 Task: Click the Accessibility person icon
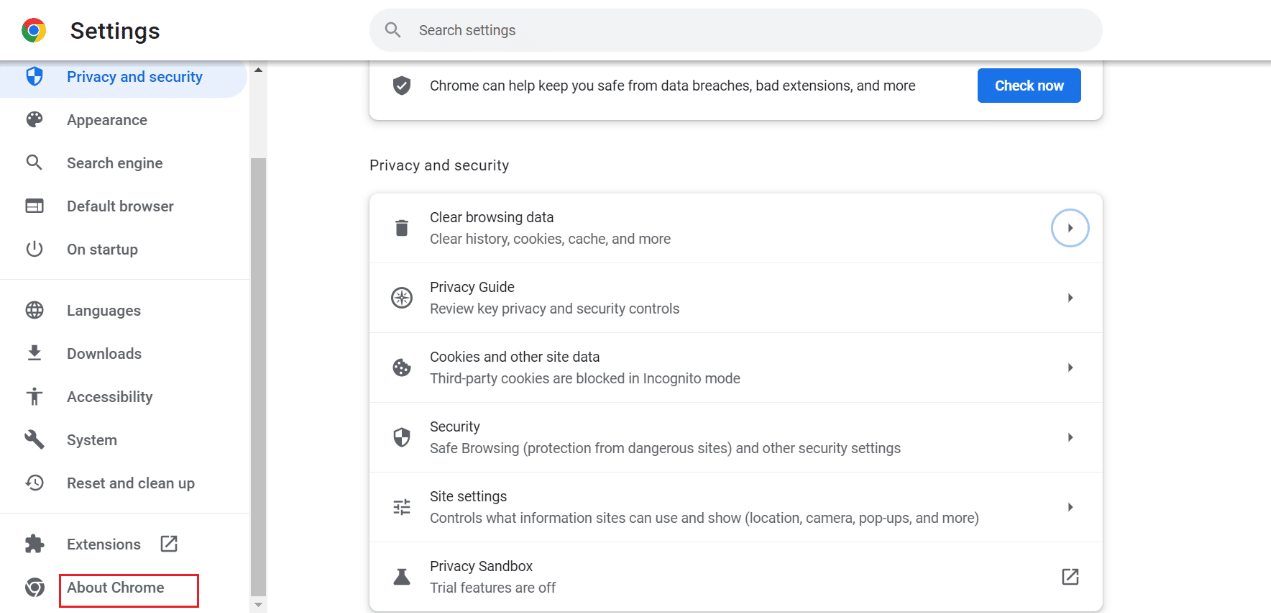click(x=34, y=396)
